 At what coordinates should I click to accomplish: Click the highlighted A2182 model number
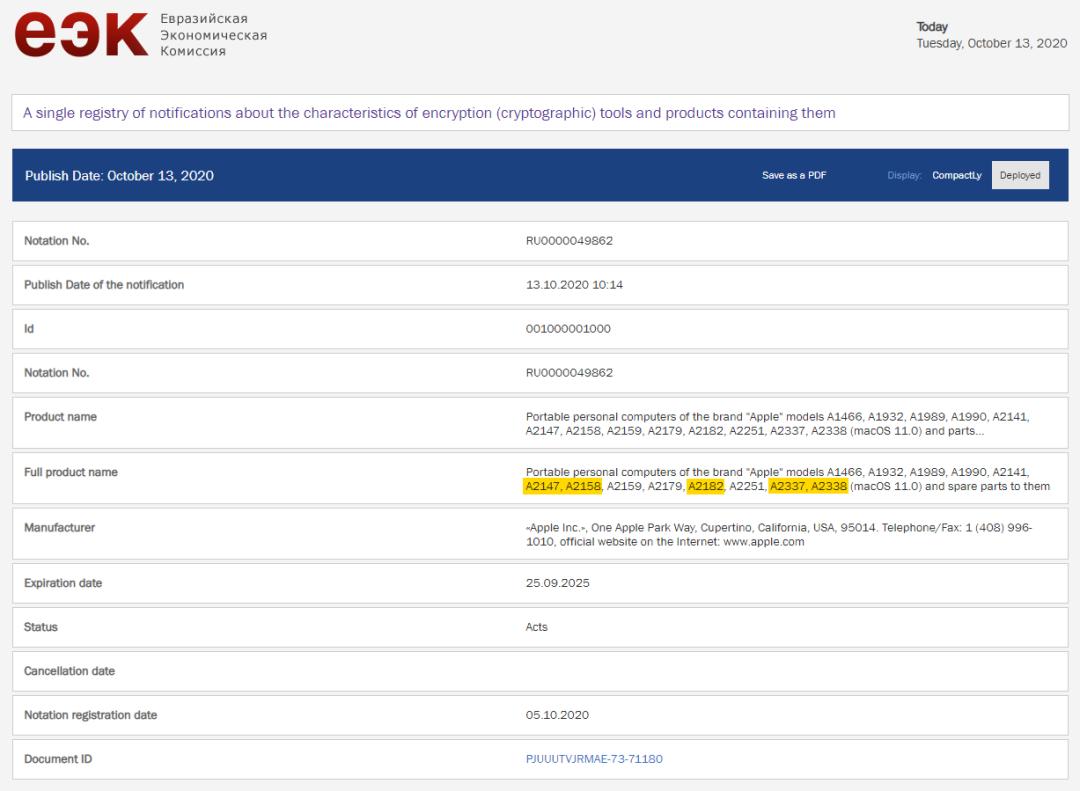705,487
